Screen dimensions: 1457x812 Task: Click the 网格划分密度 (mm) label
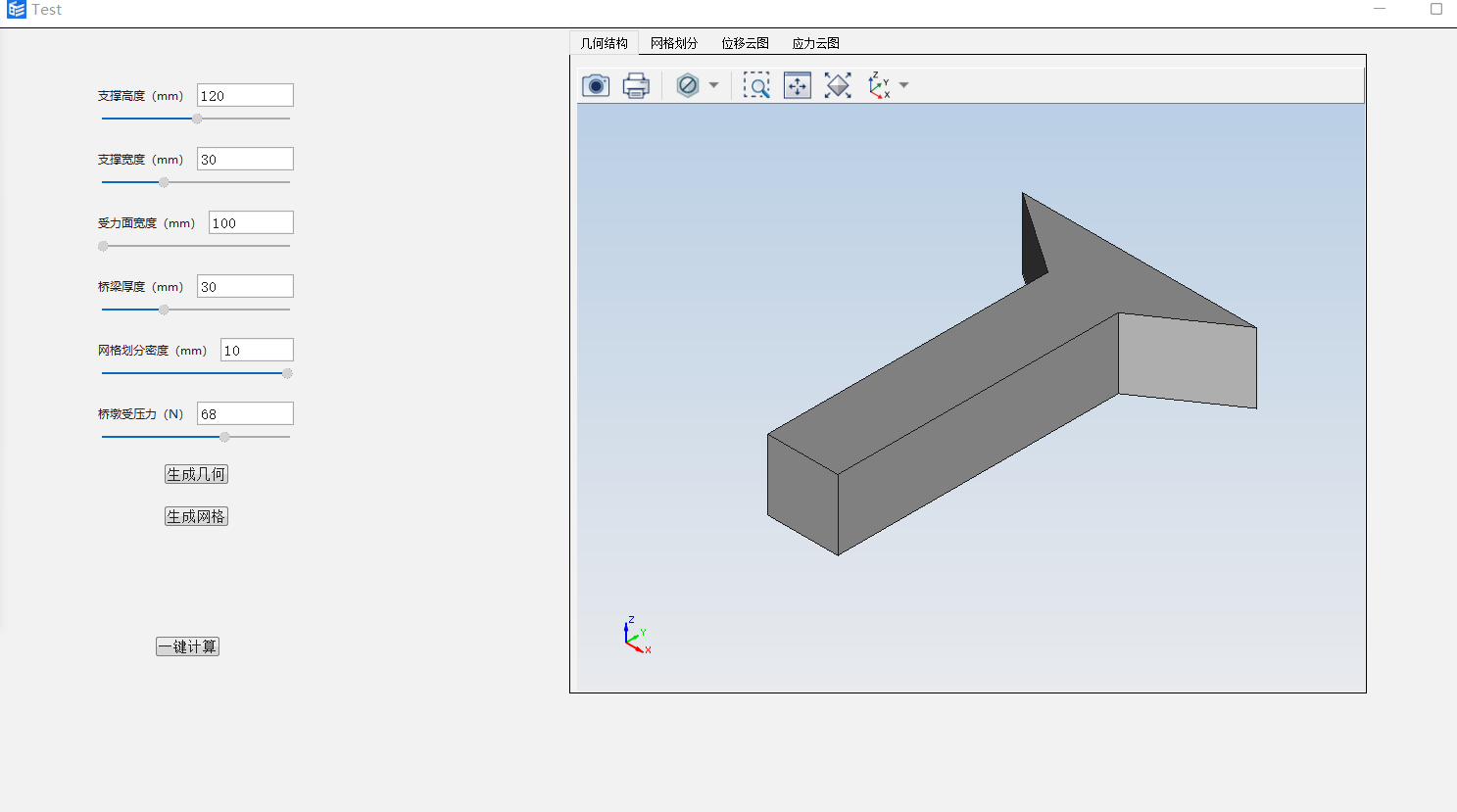pyautogui.click(x=152, y=351)
